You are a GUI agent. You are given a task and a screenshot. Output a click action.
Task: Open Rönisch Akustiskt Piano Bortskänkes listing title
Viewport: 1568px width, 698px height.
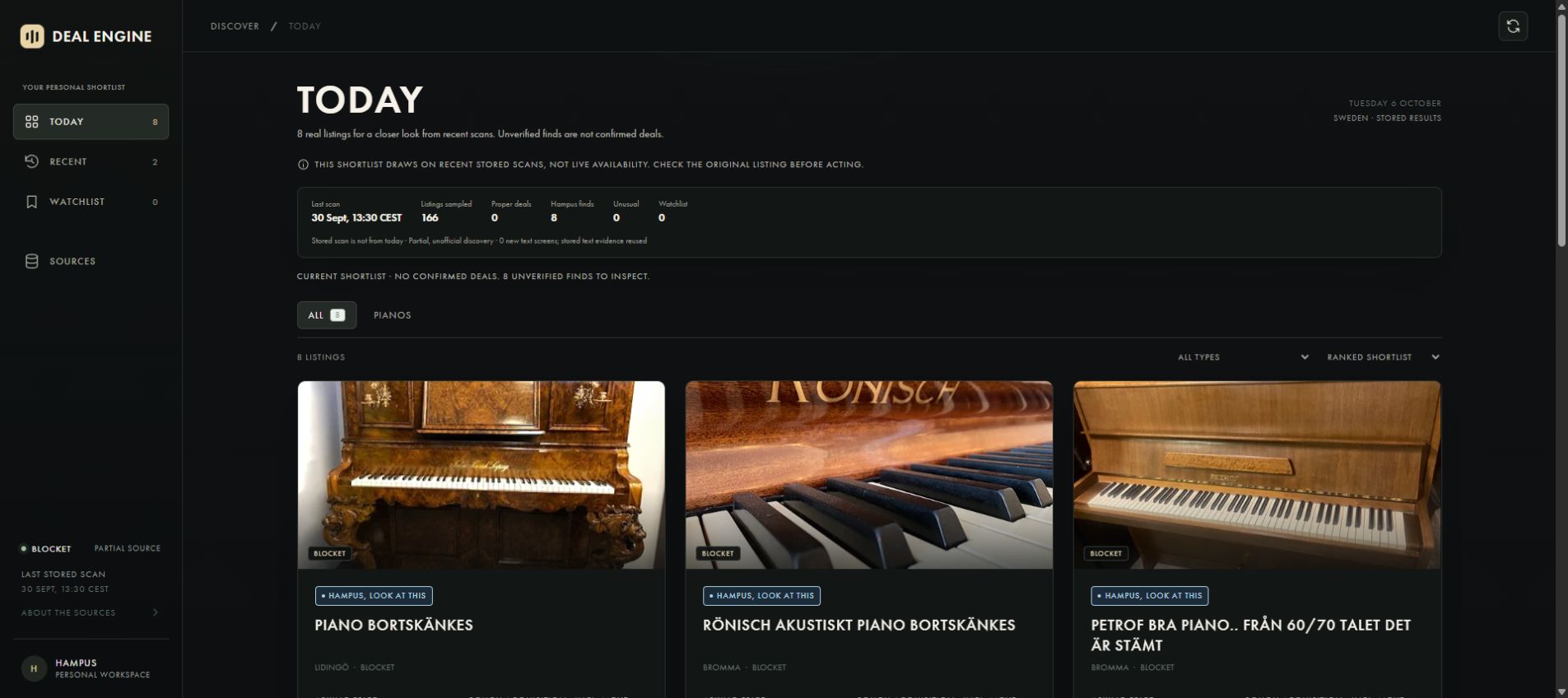point(858,625)
